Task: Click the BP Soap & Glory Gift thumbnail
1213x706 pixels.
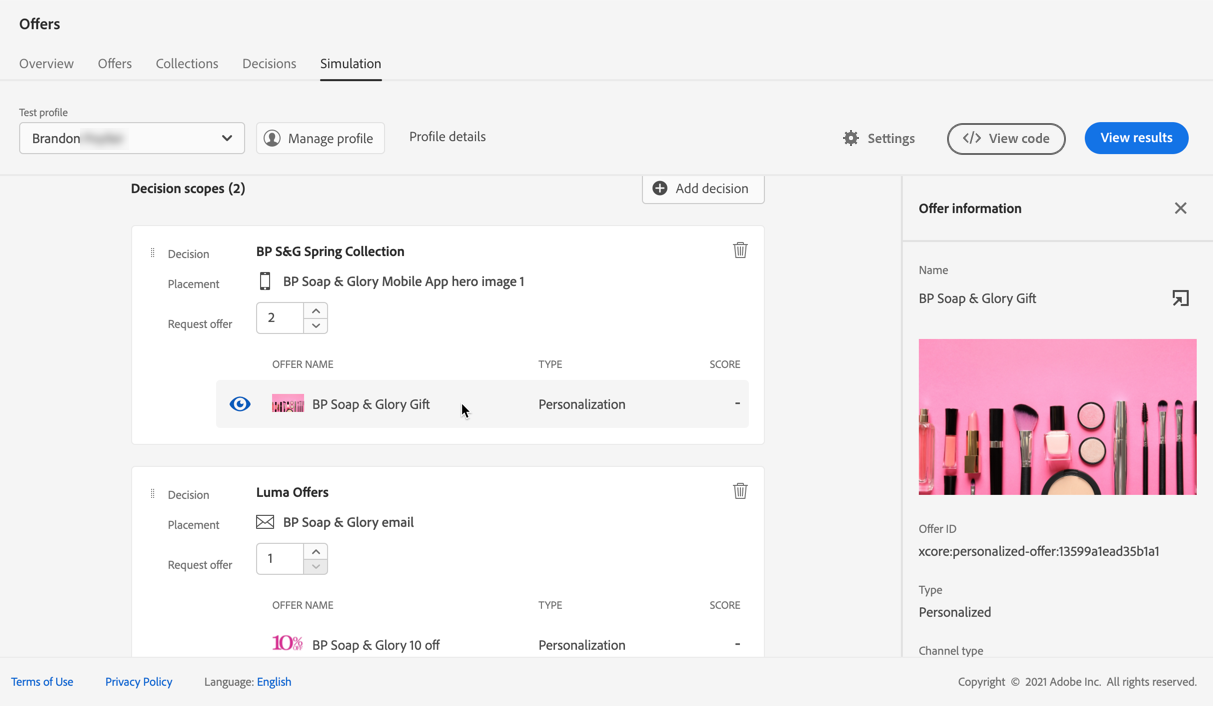Action: (x=288, y=404)
